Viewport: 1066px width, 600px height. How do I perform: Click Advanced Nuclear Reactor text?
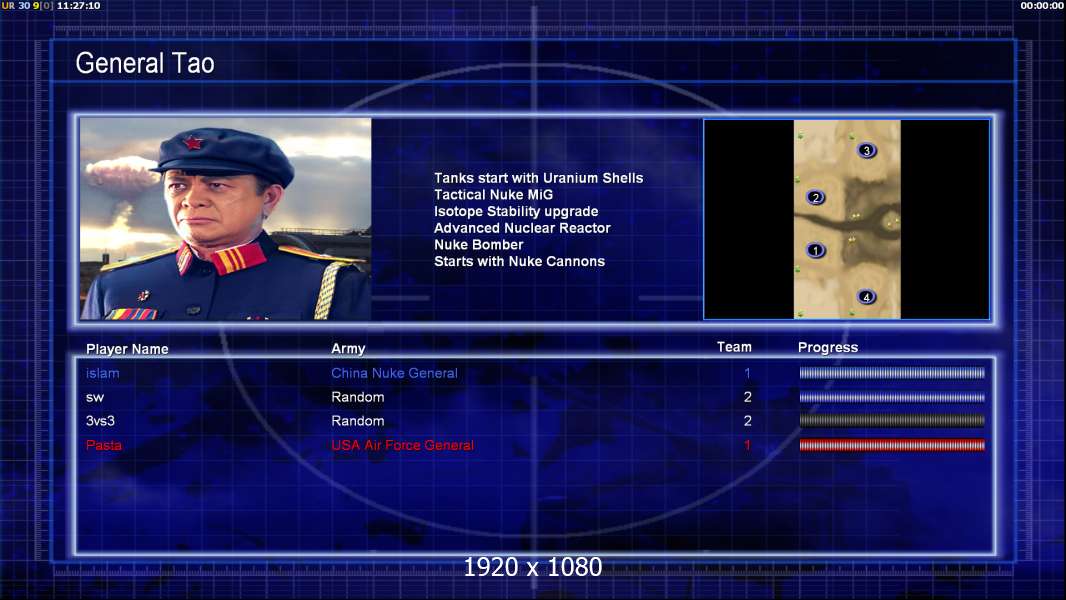coord(522,228)
